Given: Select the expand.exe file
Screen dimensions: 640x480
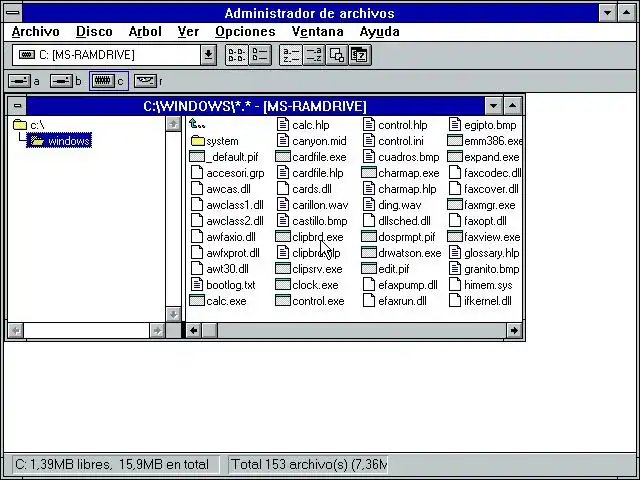Looking at the screenshot, I should [484, 157].
